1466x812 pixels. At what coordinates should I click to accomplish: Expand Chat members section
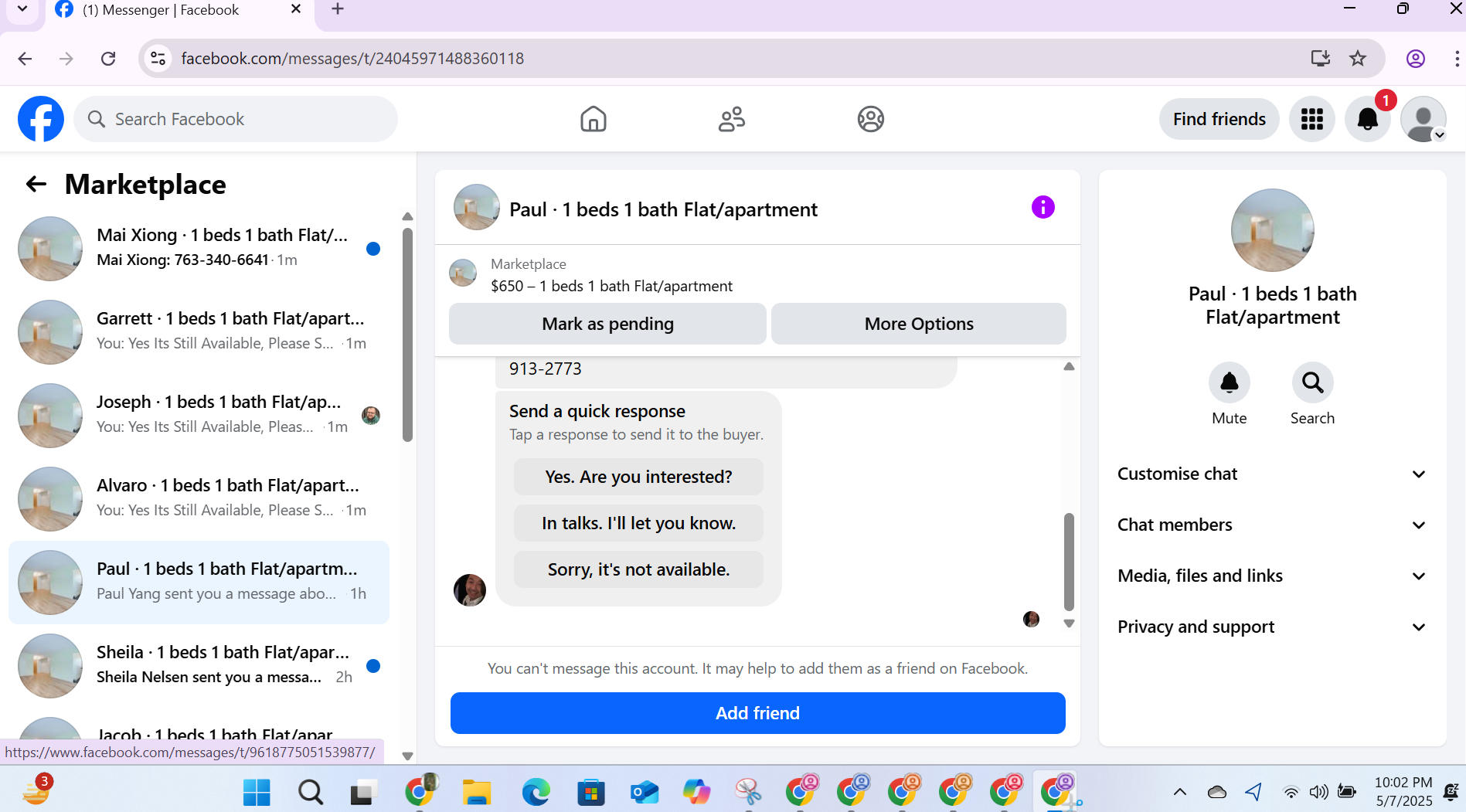click(1272, 525)
